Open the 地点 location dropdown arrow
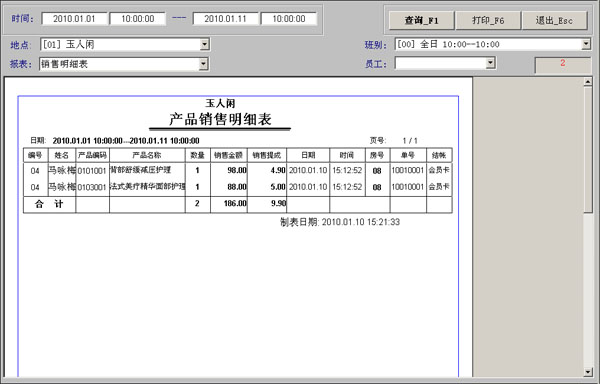600x384 pixels. tap(204, 44)
